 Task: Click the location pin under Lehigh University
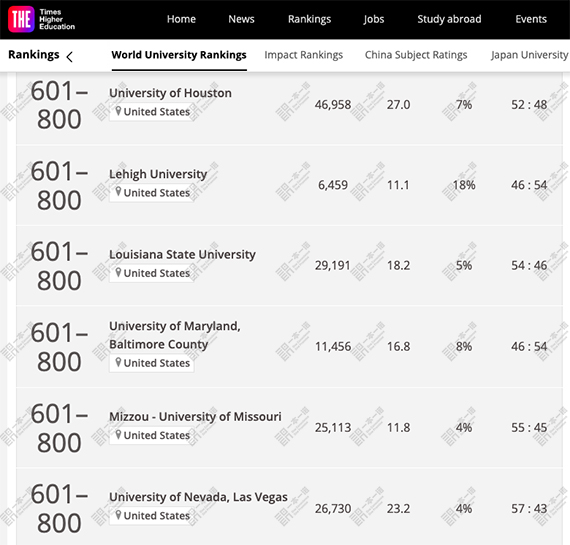tap(118, 192)
